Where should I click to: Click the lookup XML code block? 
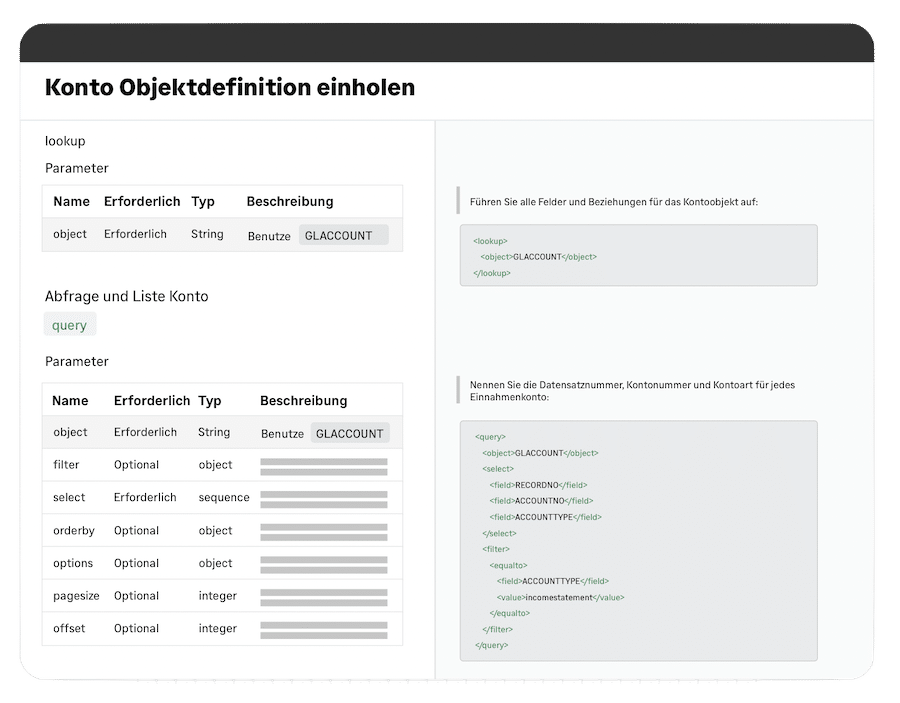[638, 255]
